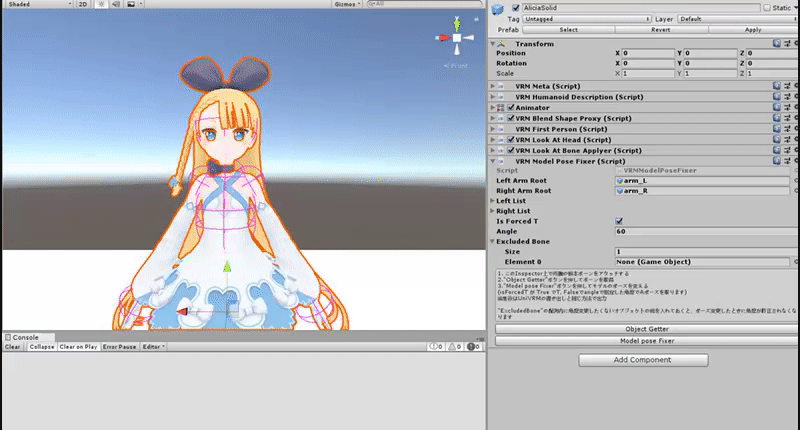Viewport: 800px width, 430px height.
Task: Click the warning count icon in Console
Action: (x=454, y=347)
